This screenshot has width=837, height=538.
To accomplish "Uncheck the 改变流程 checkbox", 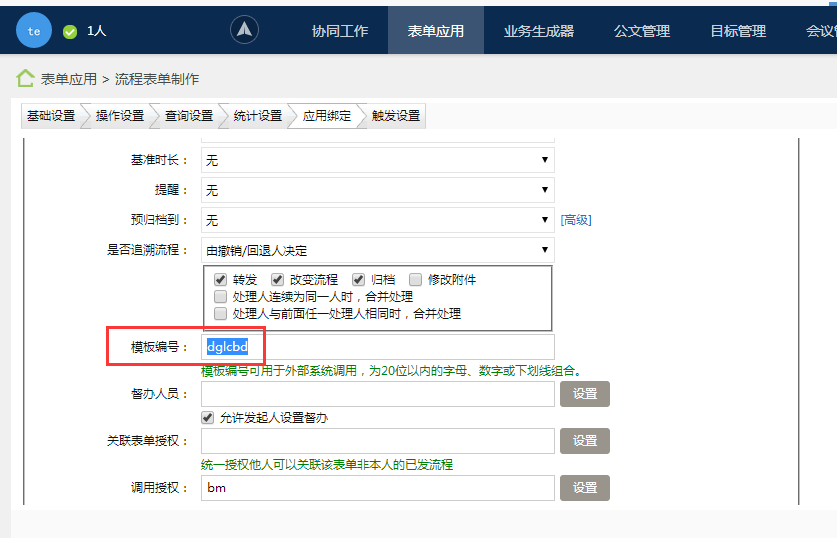I will (277, 279).
